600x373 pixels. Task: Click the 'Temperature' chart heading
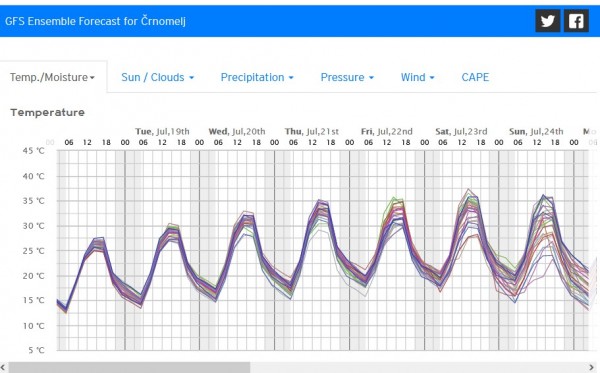pos(47,112)
